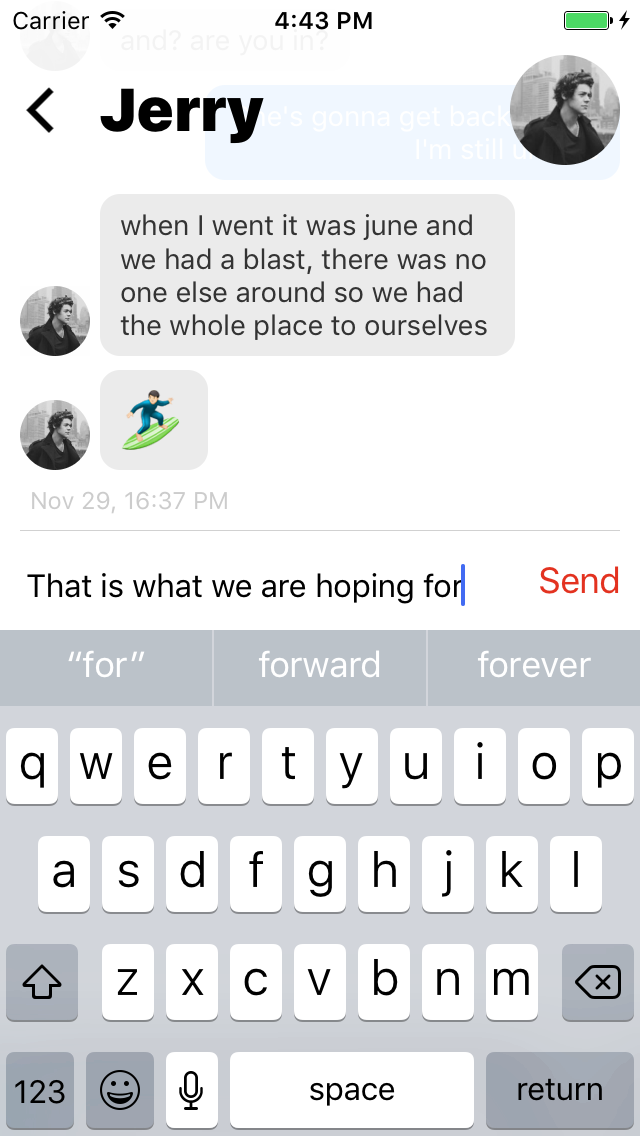This screenshot has height=1136, width=640.
Task: Tap the avatar beside the surfer emoji
Action: click(55, 435)
